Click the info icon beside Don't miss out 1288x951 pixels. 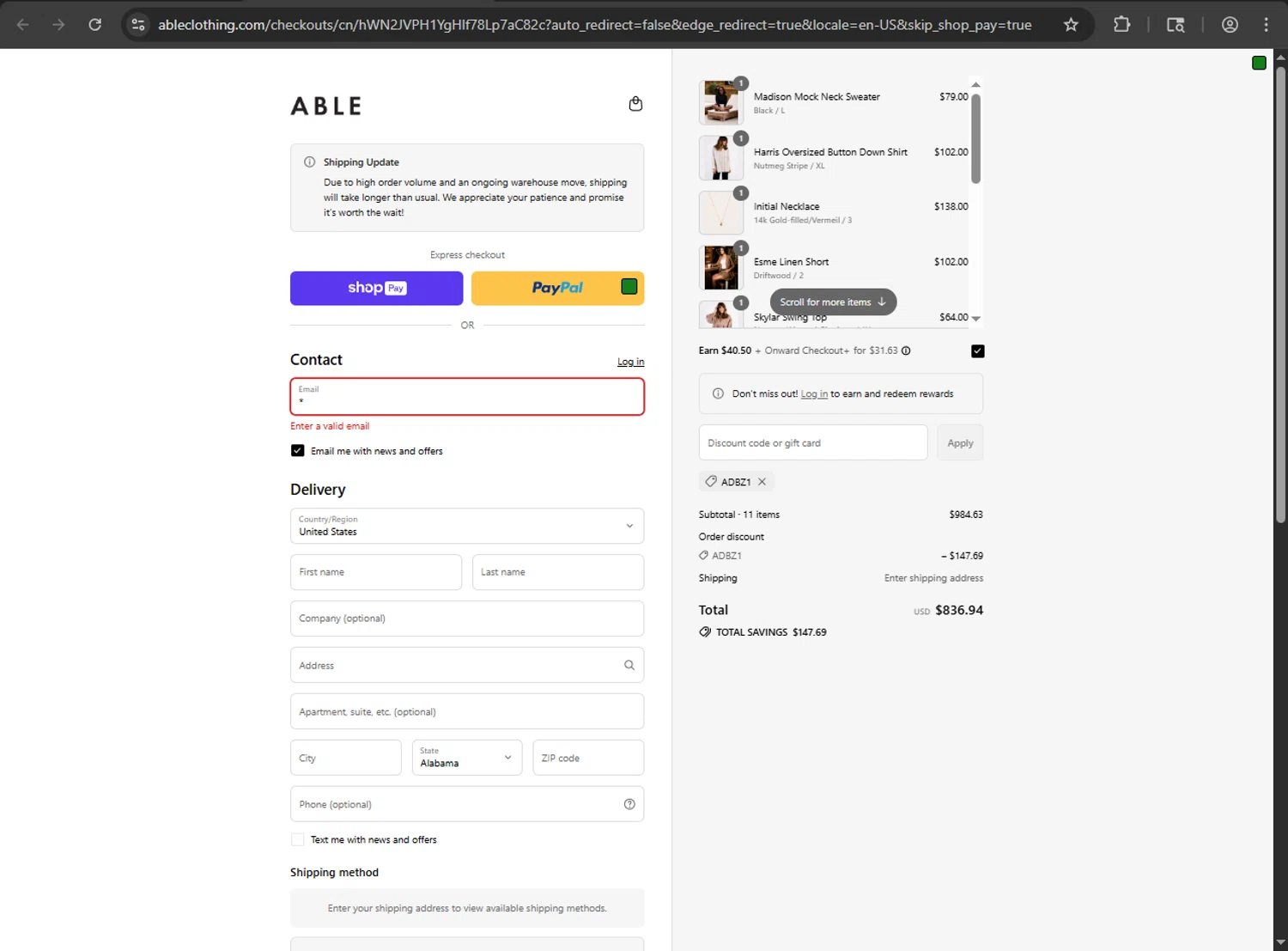pyautogui.click(x=718, y=393)
